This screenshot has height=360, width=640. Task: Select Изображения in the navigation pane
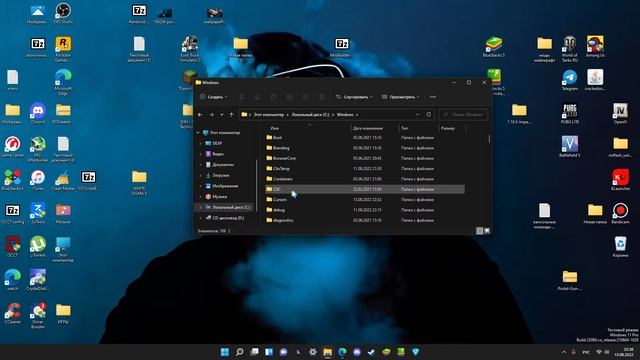coord(225,186)
